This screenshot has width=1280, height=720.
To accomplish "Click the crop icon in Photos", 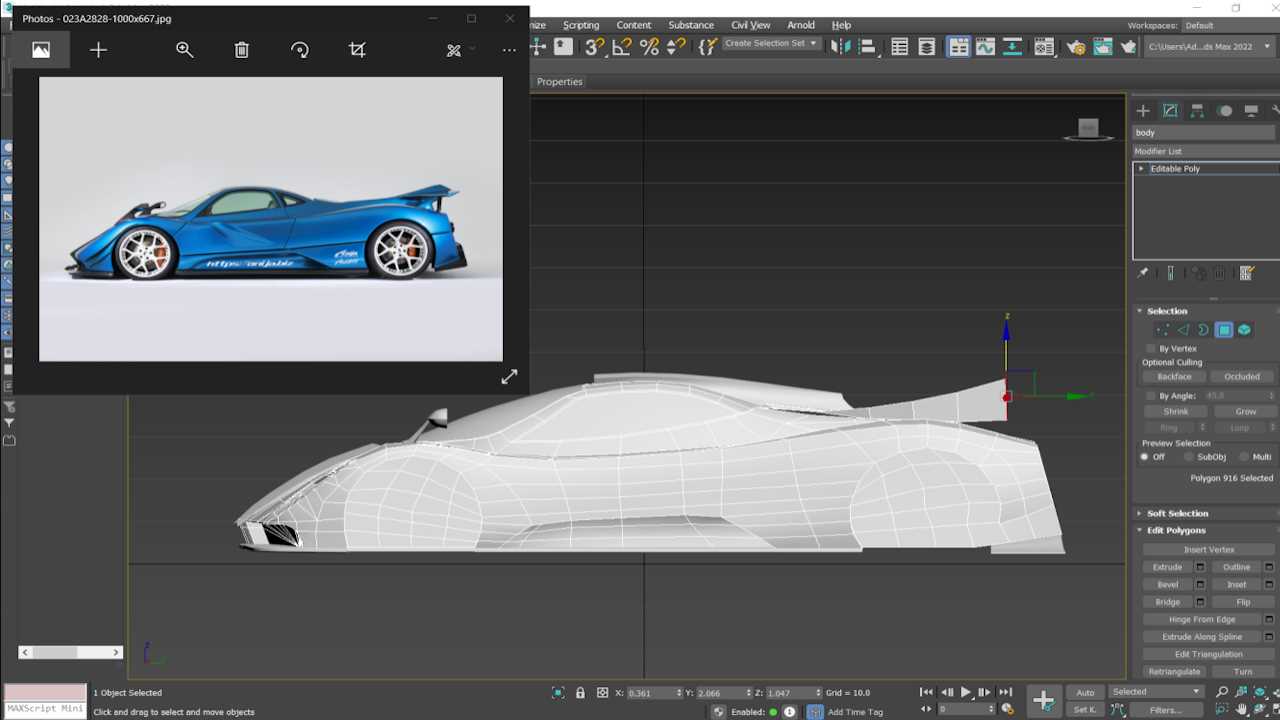I will pos(357,50).
